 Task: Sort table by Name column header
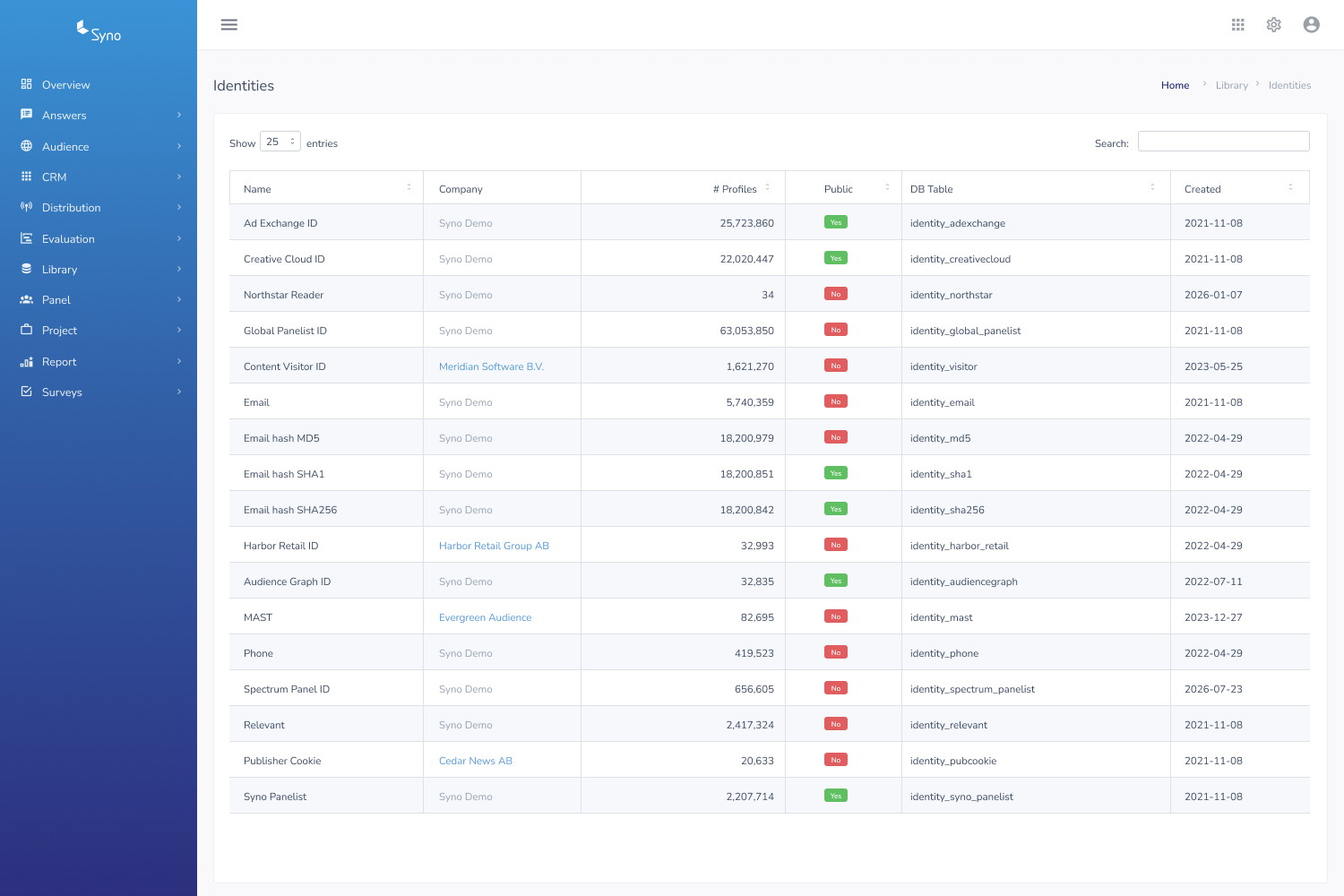(326, 188)
